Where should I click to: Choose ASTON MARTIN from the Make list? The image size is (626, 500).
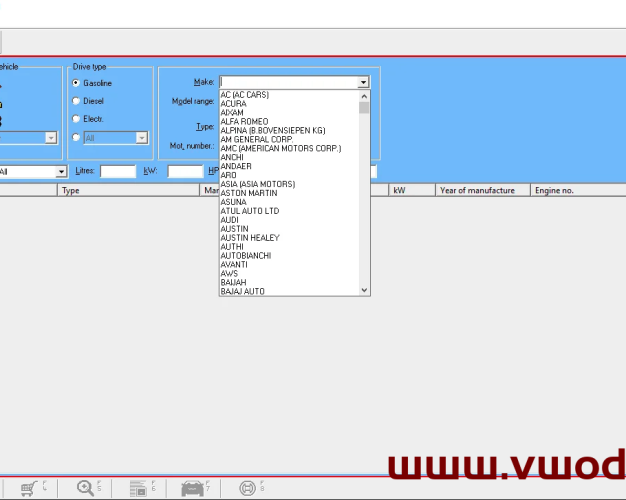pos(289,193)
